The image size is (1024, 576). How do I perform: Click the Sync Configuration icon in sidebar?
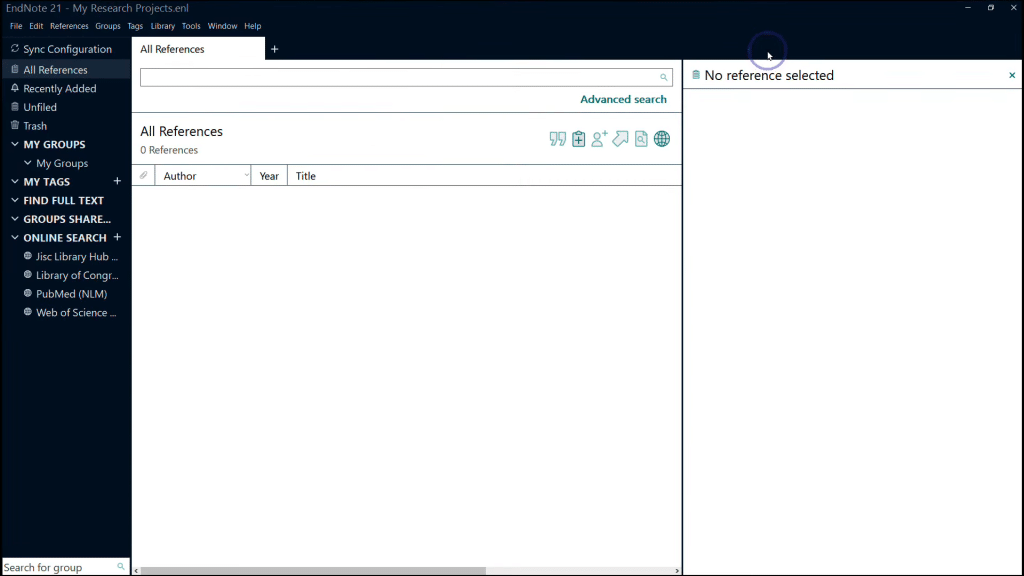coord(15,49)
